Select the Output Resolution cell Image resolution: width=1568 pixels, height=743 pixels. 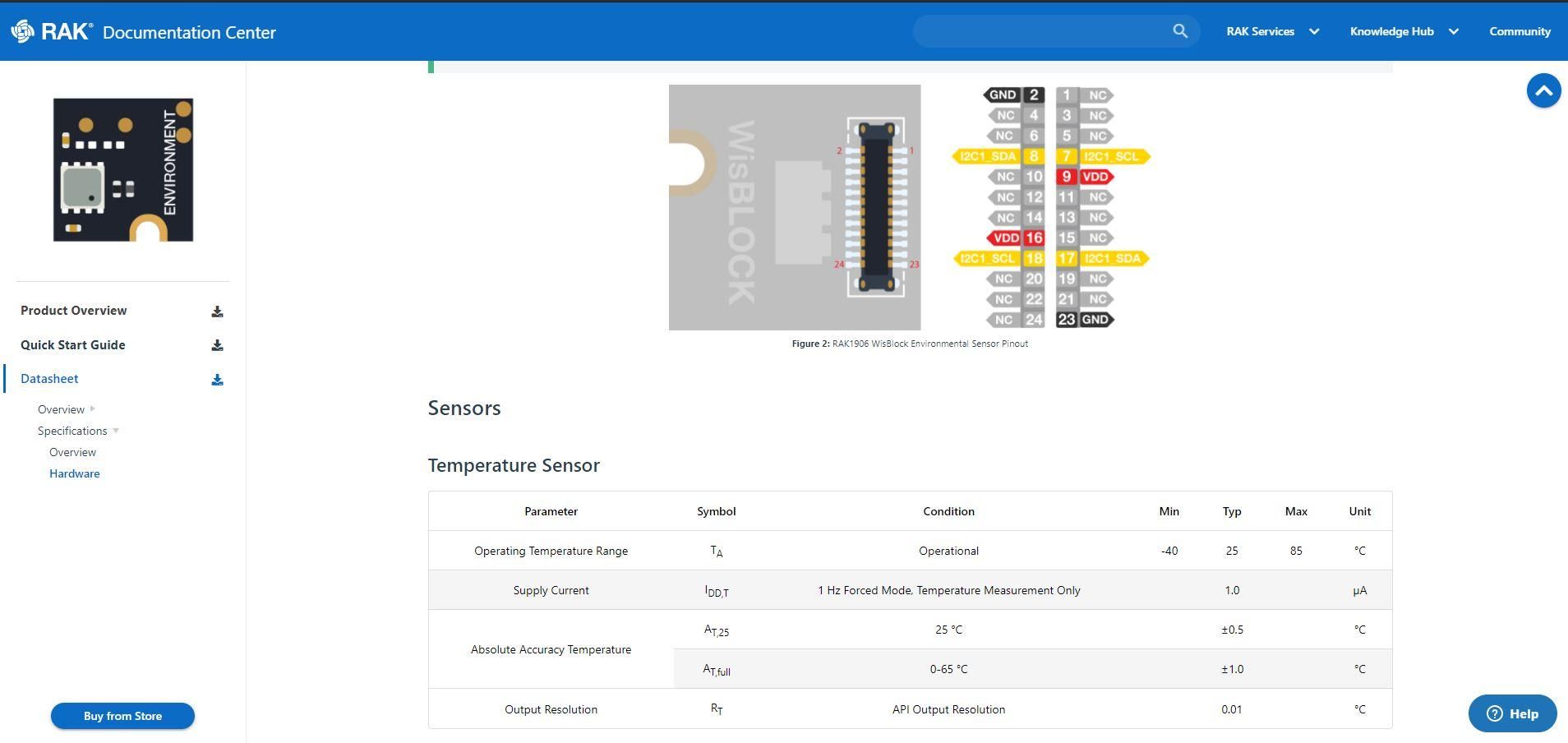click(x=551, y=709)
